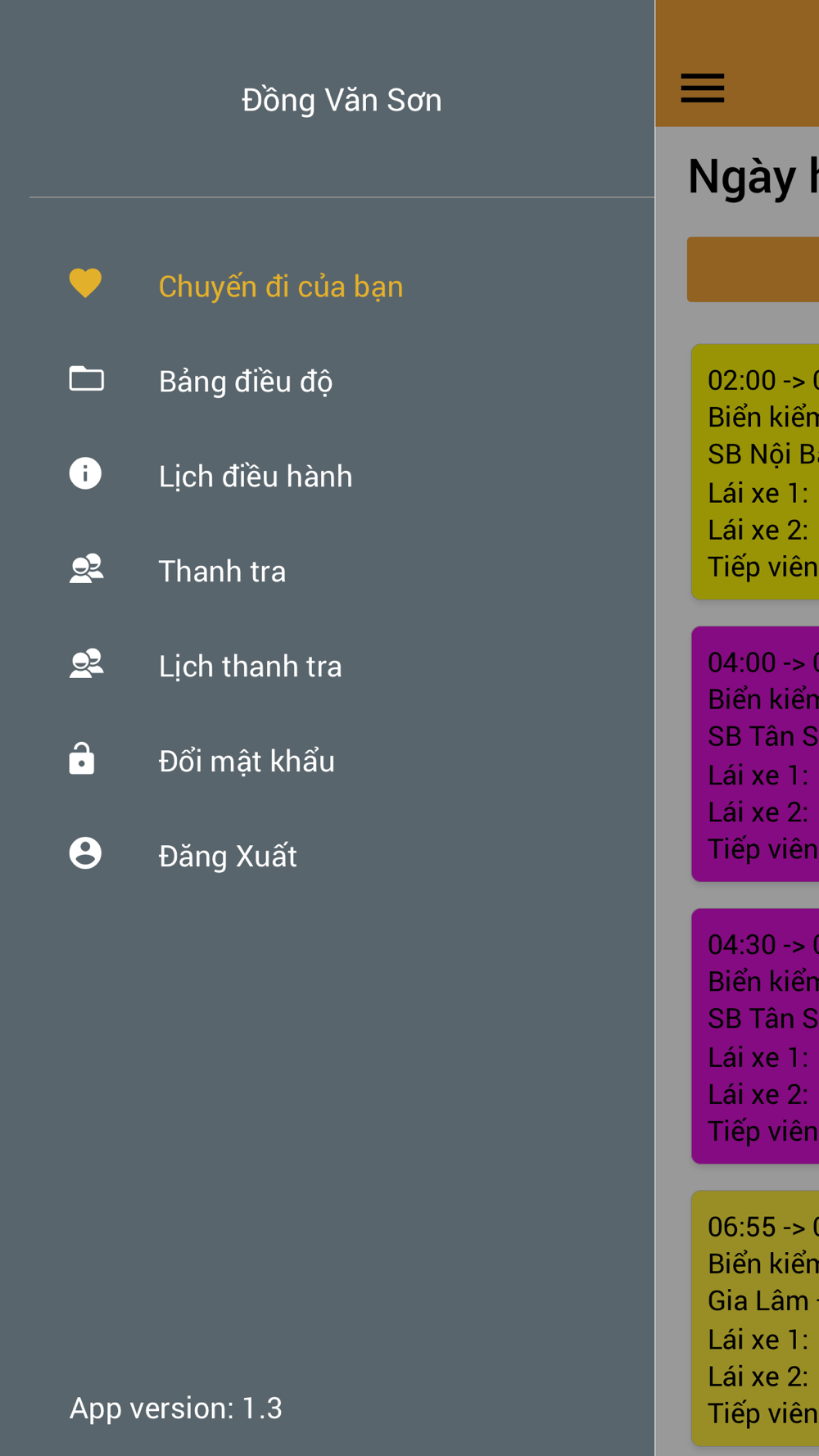Tap the 06:55 Gia Lâm trip card
The width and height of the screenshot is (819, 1456).
(x=755, y=1318)
